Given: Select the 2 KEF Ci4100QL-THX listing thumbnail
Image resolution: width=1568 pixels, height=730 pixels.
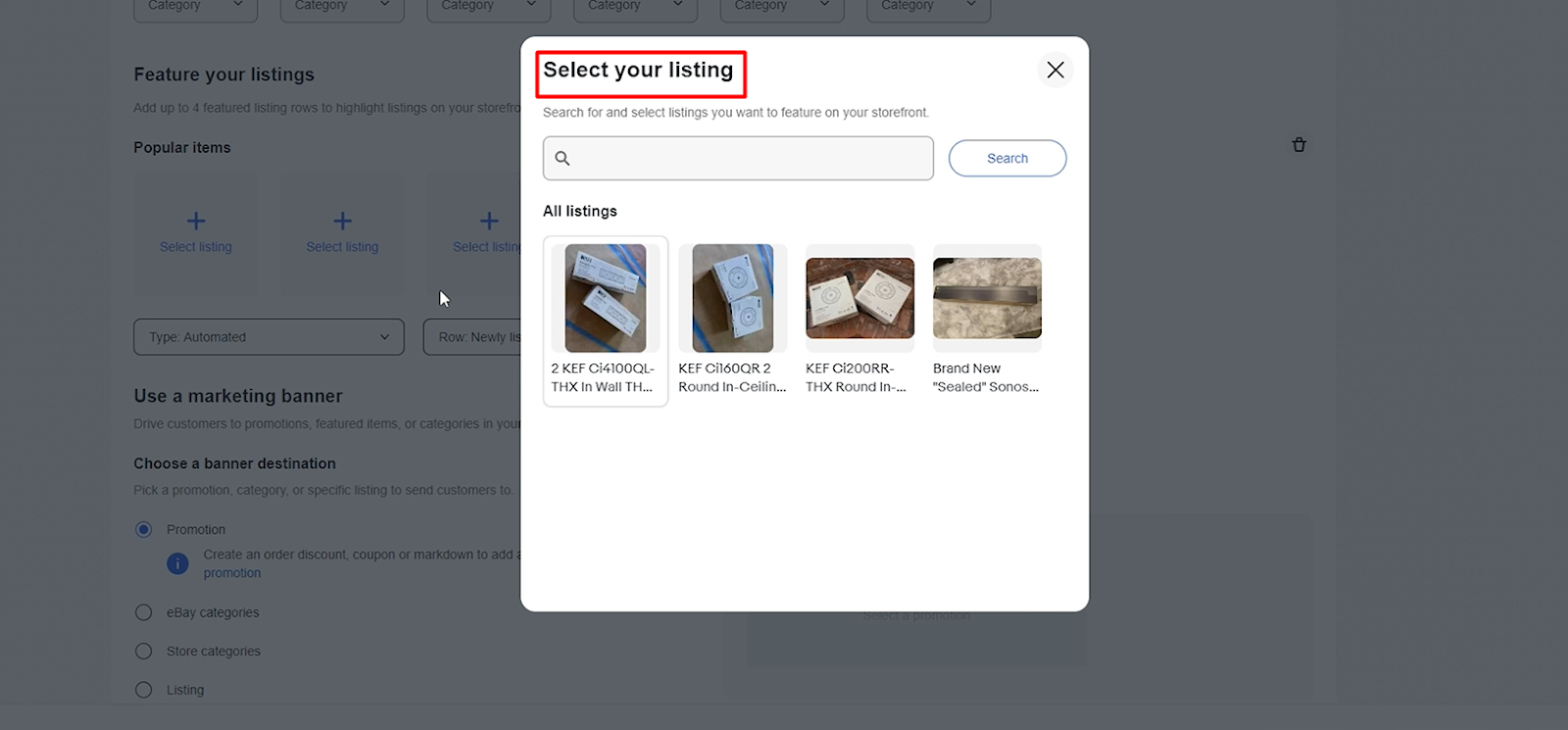Looking at the screenshot, I should click(x=606, y=298).
